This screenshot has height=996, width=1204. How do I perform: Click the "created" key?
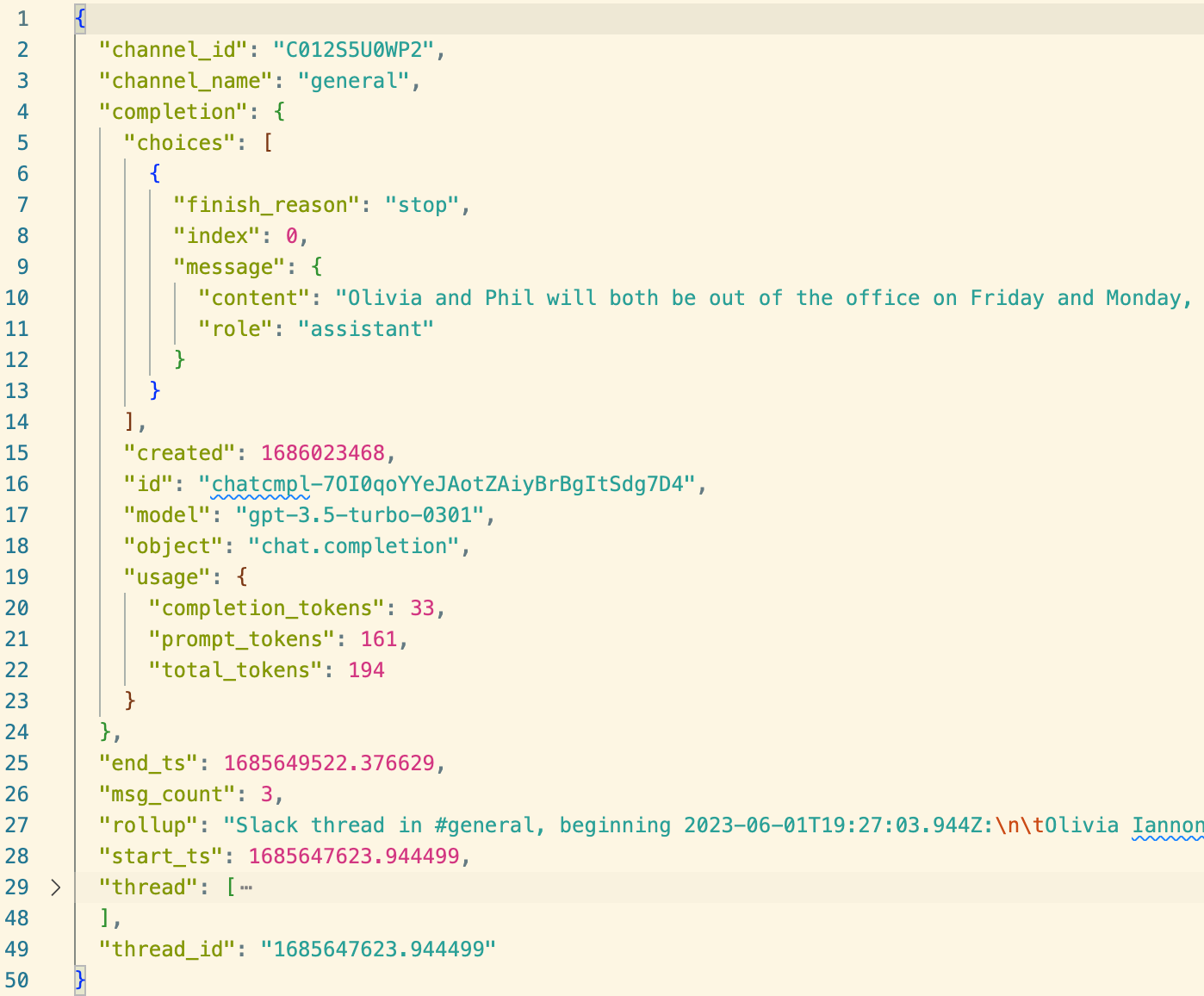(180, 453)
